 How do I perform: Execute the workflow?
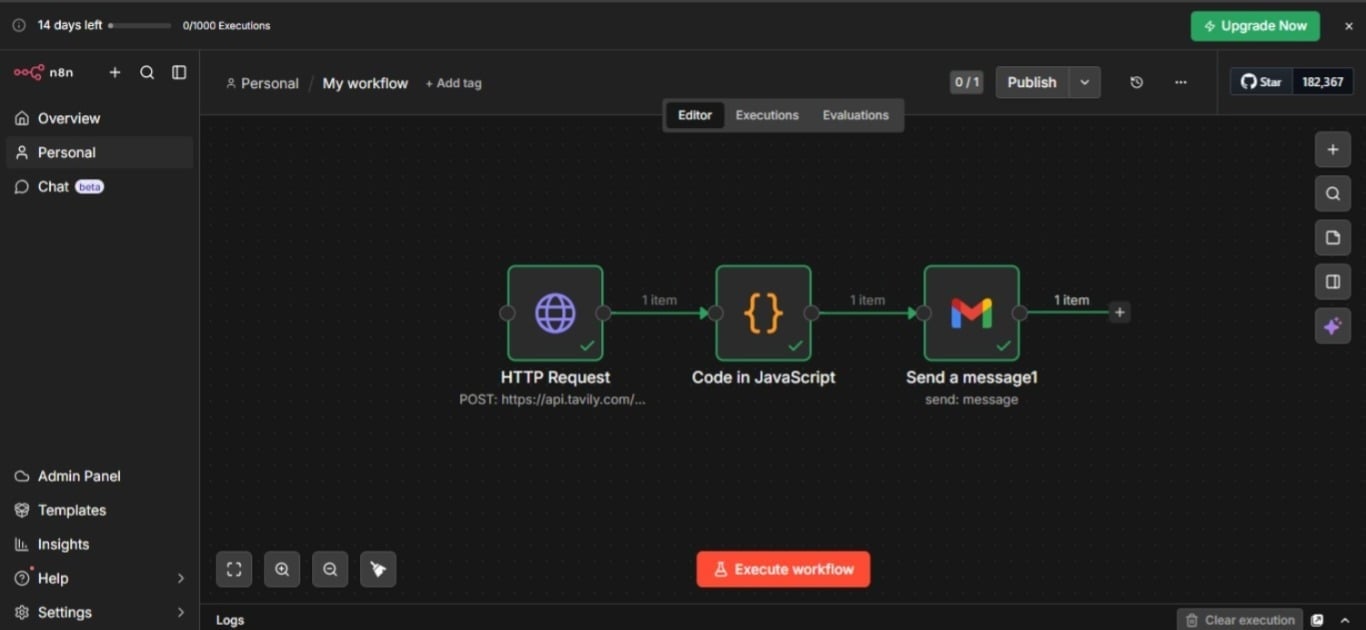(783, 569)
